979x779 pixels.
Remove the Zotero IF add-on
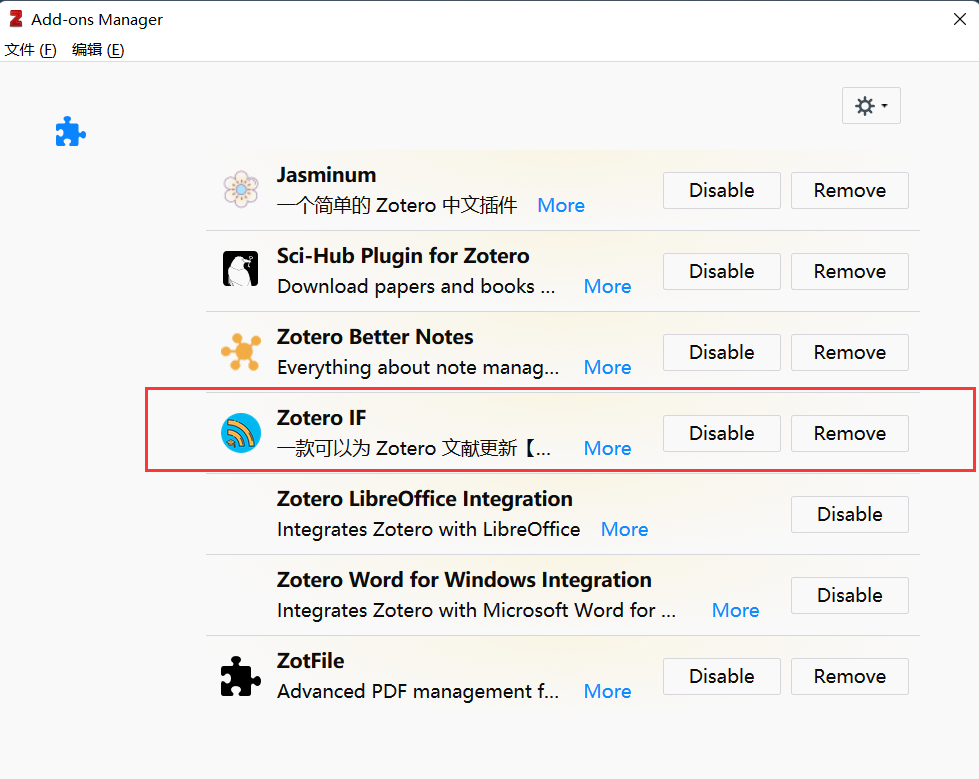click(x=850, y=433)
